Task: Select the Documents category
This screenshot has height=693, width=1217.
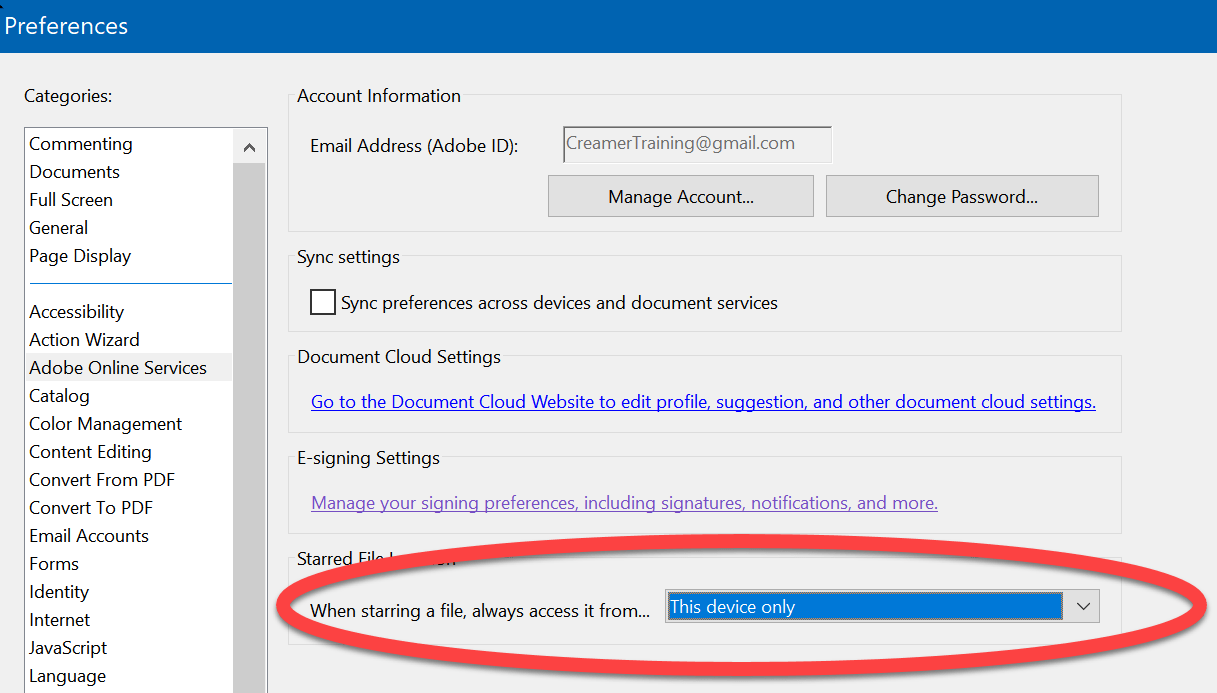Action: tap(75, 172)
